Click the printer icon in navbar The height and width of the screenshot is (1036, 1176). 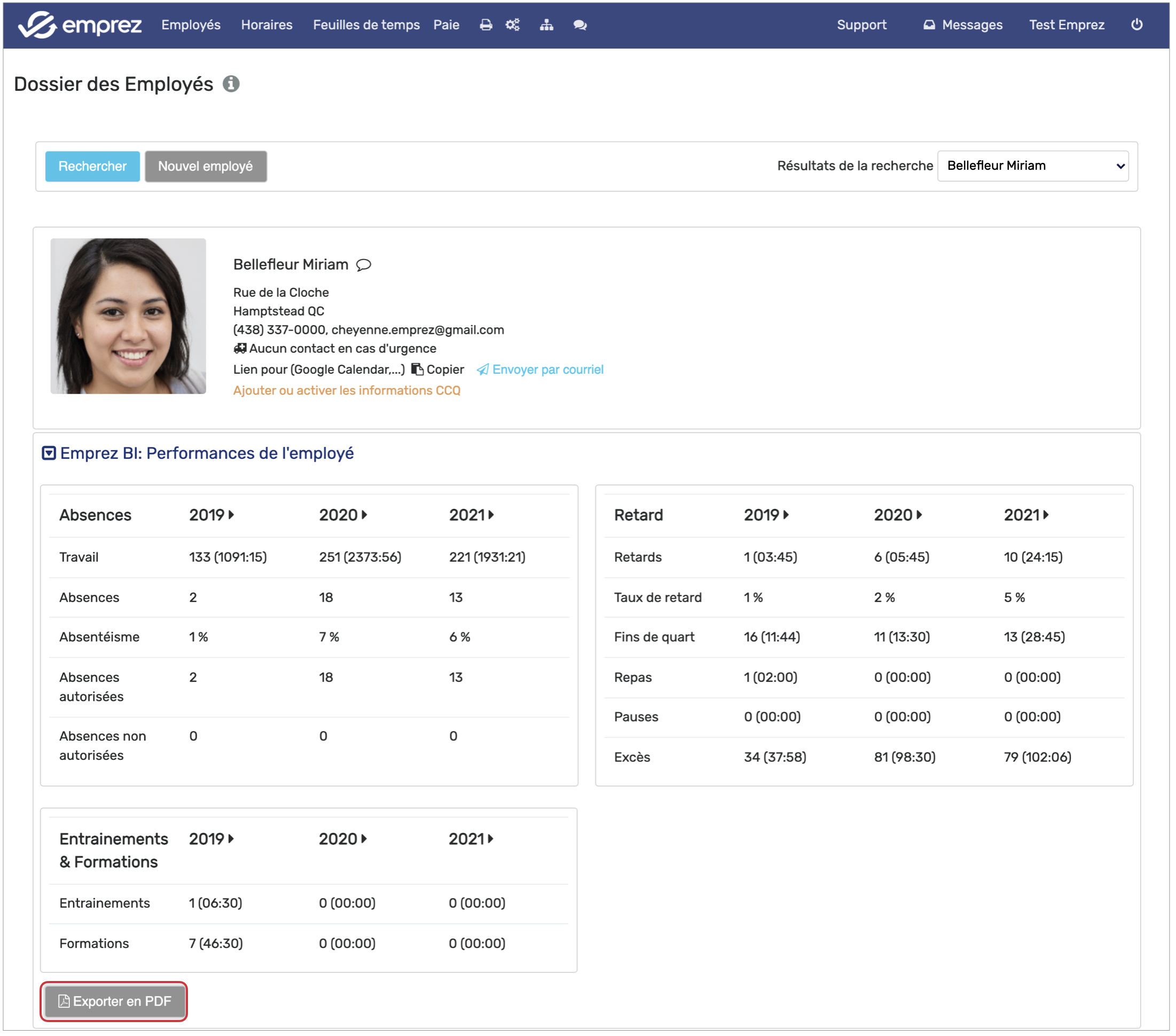[486, 25]
